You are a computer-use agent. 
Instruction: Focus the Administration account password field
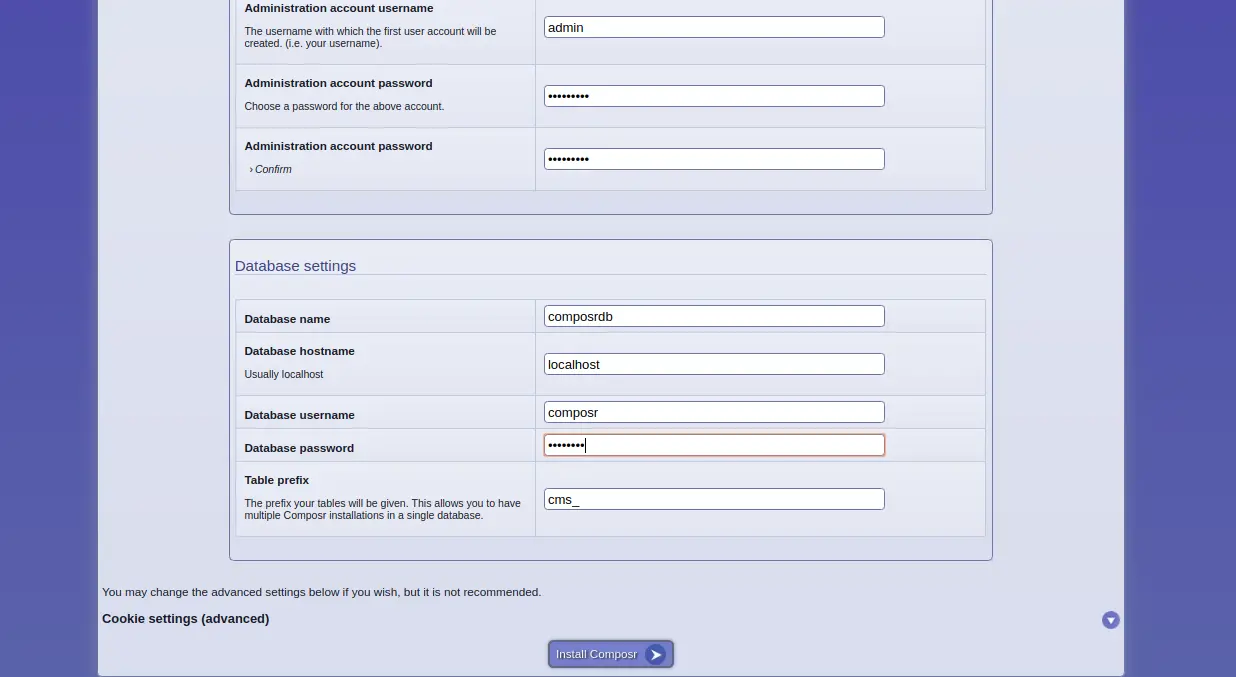point(714,96)
